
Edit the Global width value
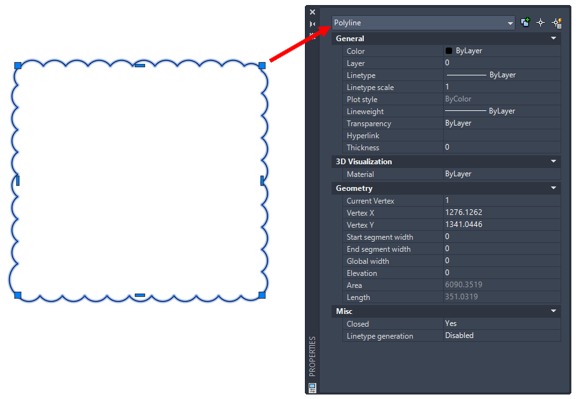502,261
